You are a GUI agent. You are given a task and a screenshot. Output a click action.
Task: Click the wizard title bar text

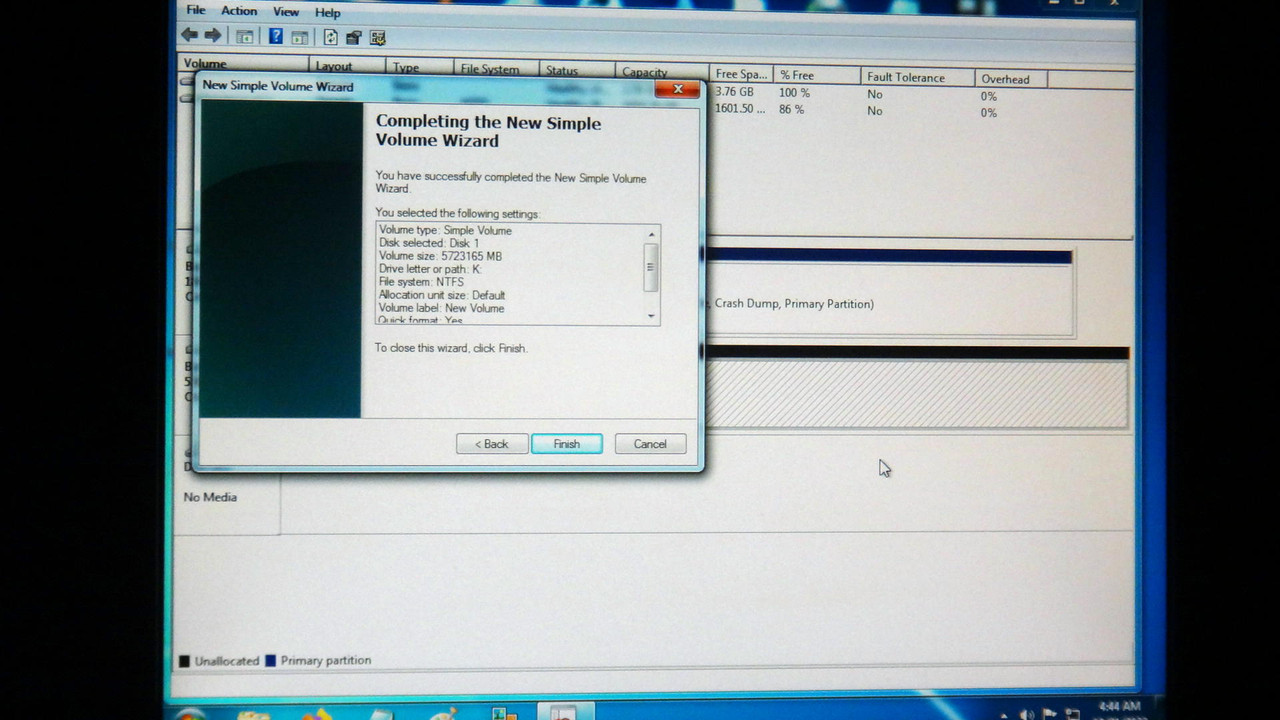click(277, 86)
